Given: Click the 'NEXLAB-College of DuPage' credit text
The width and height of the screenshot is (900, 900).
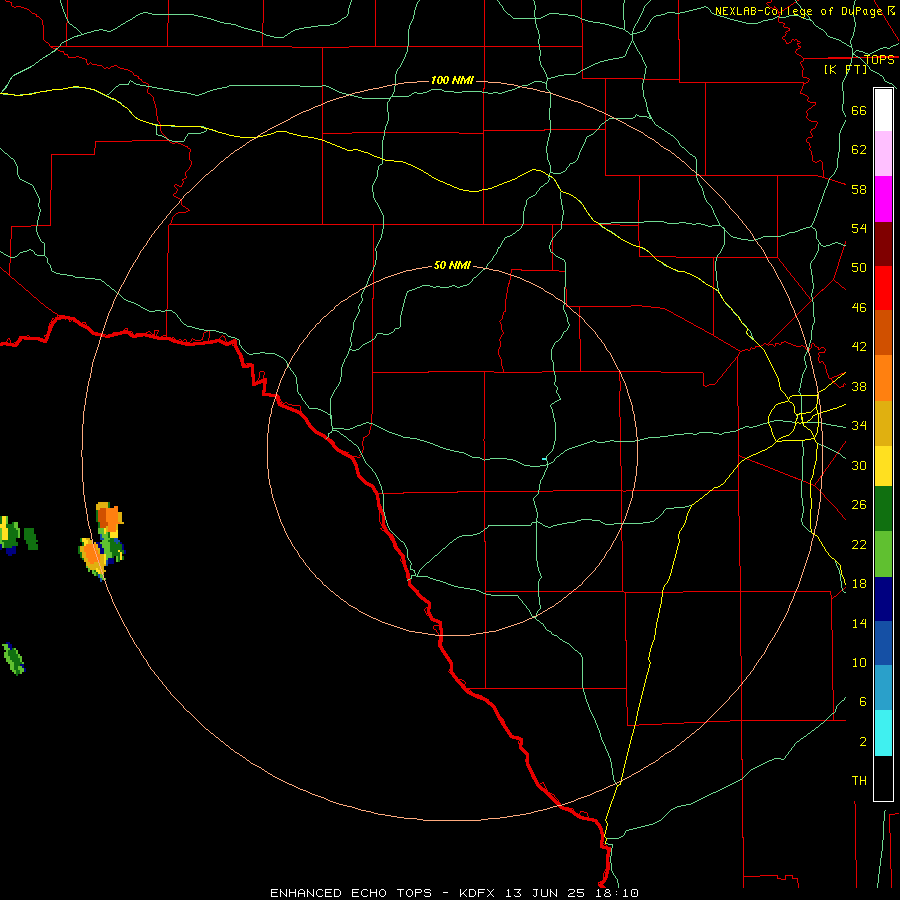Looking at the screenshot, I should click(798, 11).
